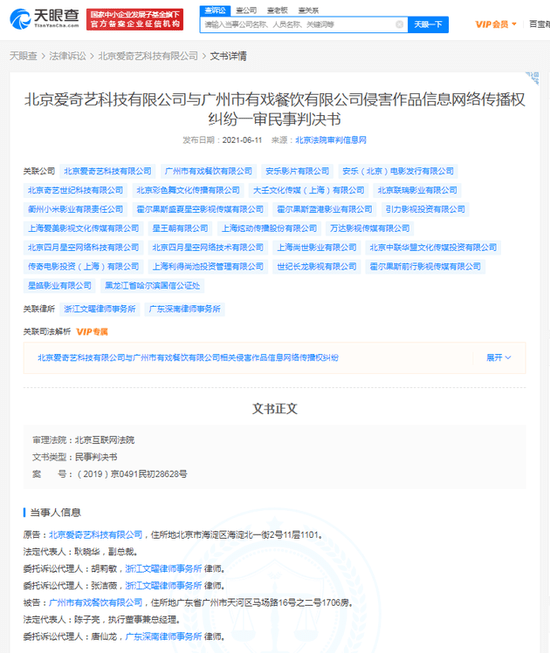Clear the search box with the X icon
The width and height of the screenshot is (550, 653).
399,25
